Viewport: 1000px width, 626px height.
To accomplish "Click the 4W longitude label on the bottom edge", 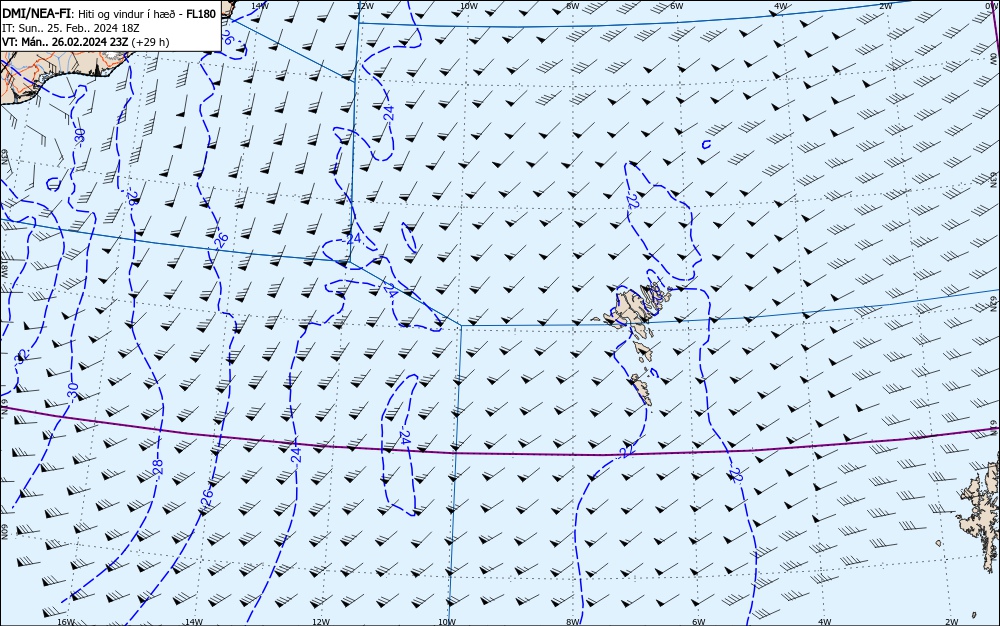I will pos(825,622).
